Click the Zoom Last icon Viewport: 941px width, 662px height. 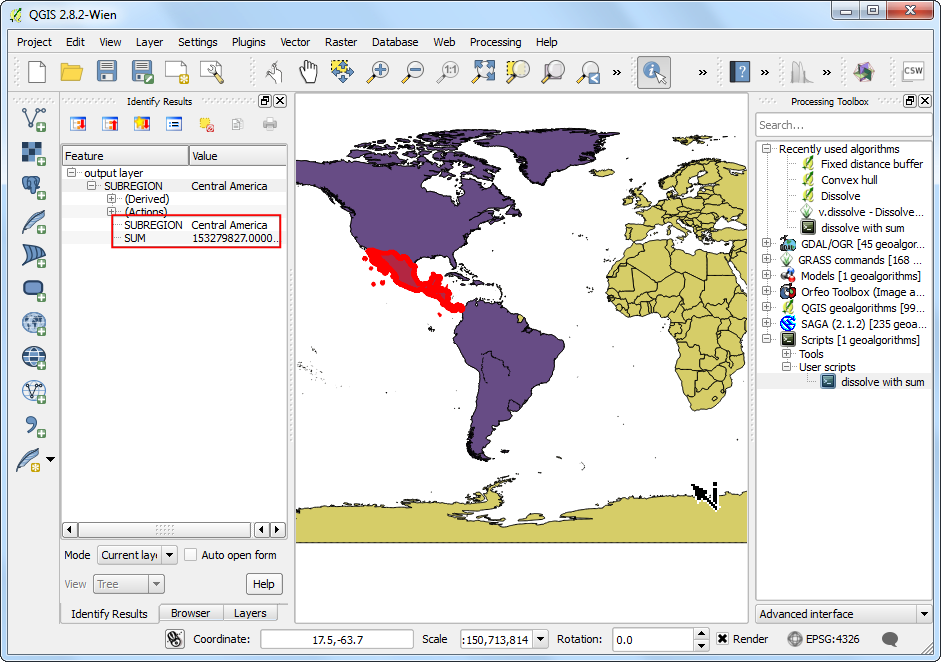click(x=588, y=72)
